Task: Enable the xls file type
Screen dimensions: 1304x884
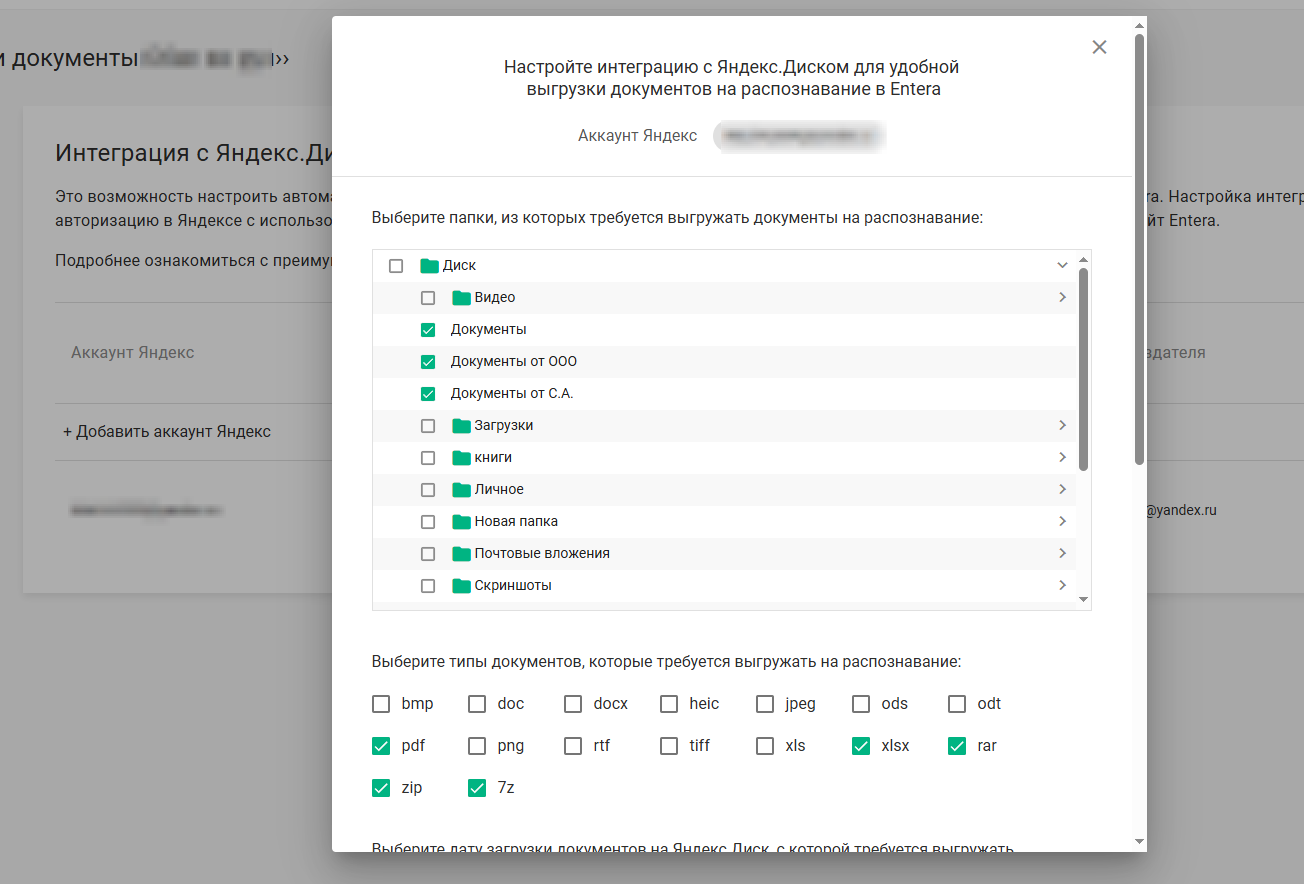Action: 765,746
